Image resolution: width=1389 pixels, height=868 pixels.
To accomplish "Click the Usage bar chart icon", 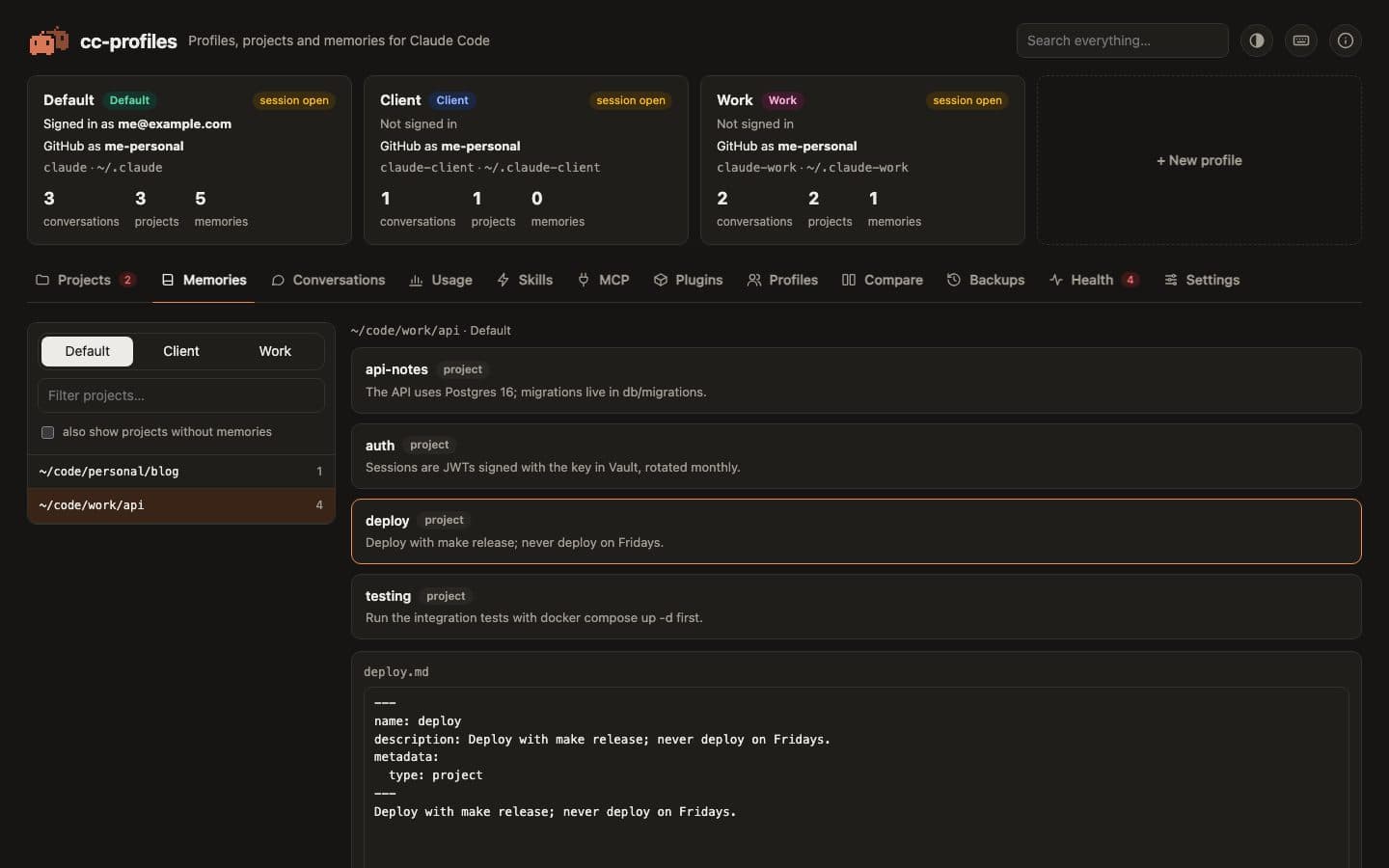I will 416,280.
